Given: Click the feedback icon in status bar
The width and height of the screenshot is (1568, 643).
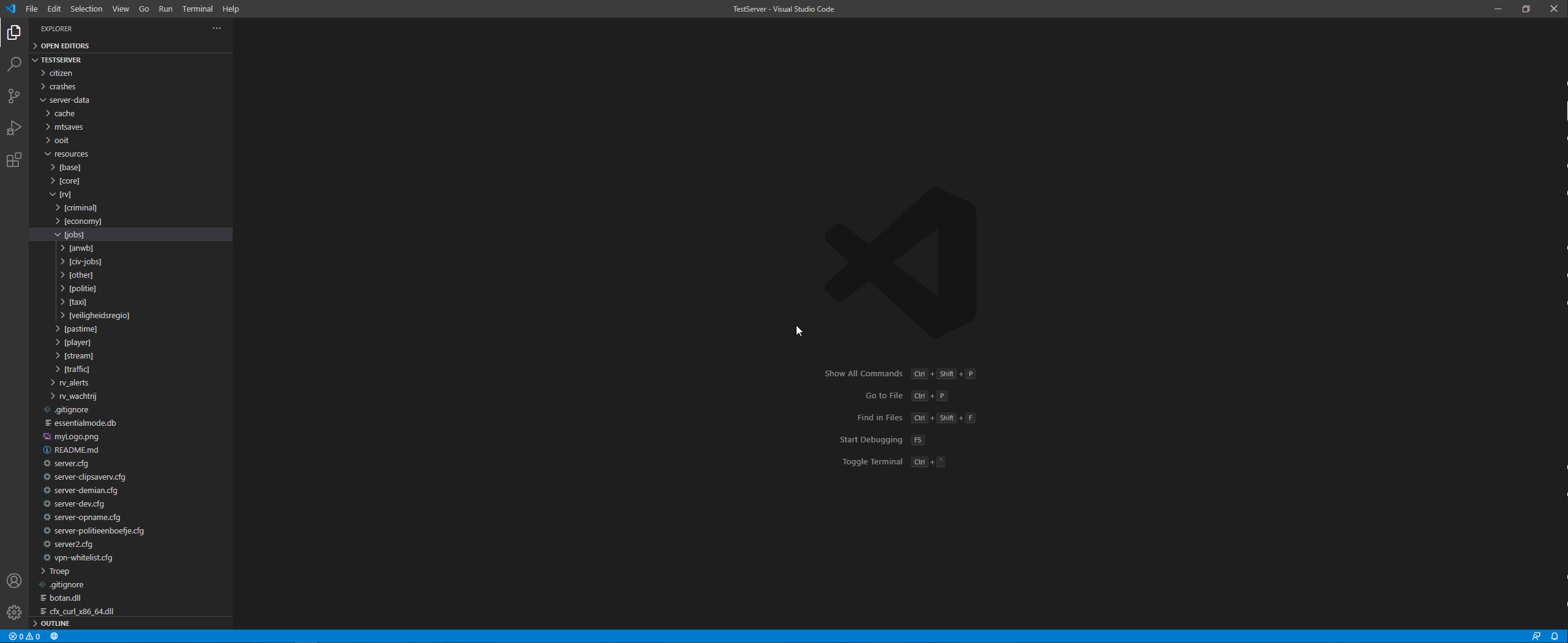Looking at the screenshot, I should (1536, 636).
